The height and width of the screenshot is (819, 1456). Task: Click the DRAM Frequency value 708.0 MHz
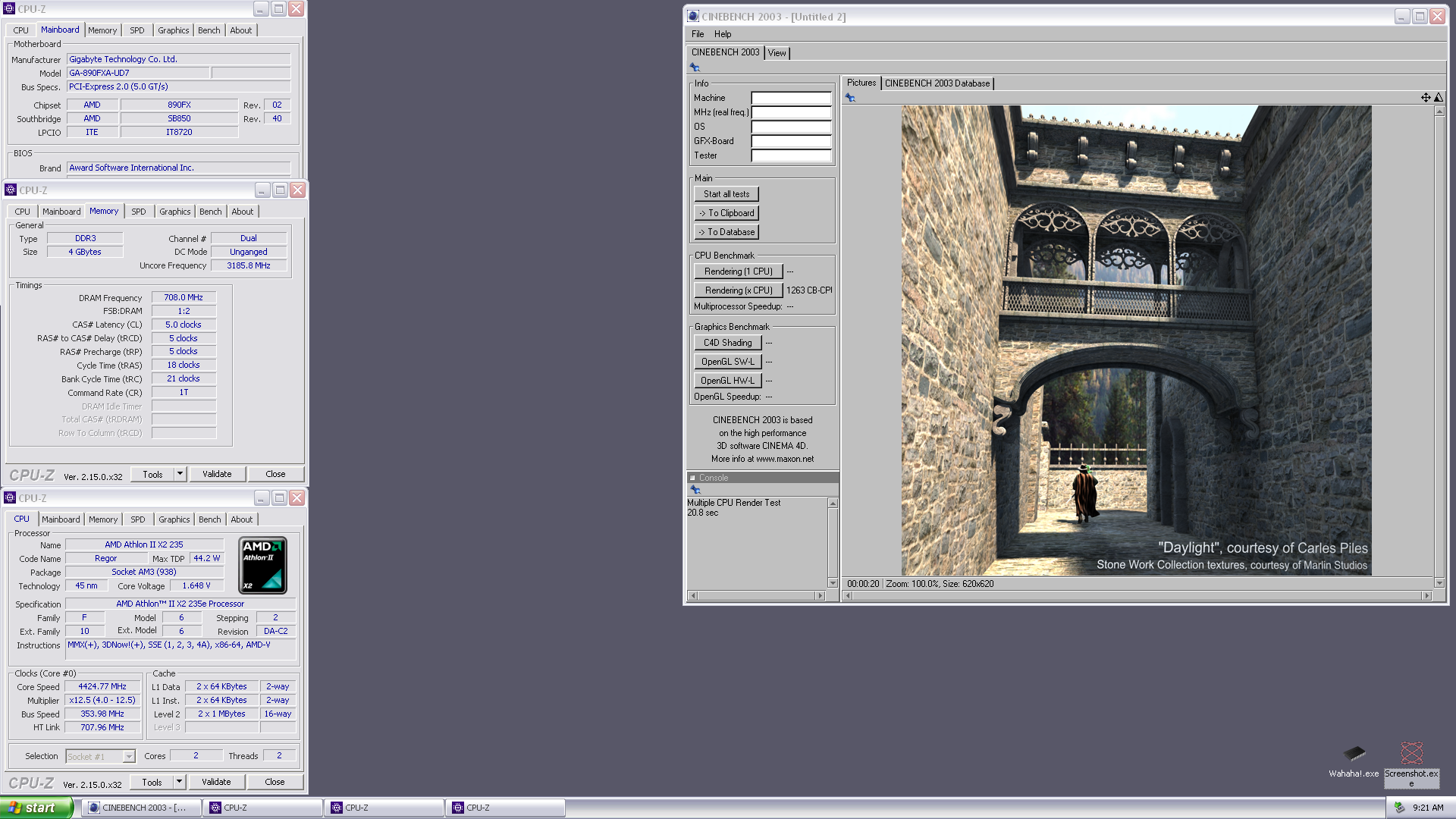(x=184, y=297)
